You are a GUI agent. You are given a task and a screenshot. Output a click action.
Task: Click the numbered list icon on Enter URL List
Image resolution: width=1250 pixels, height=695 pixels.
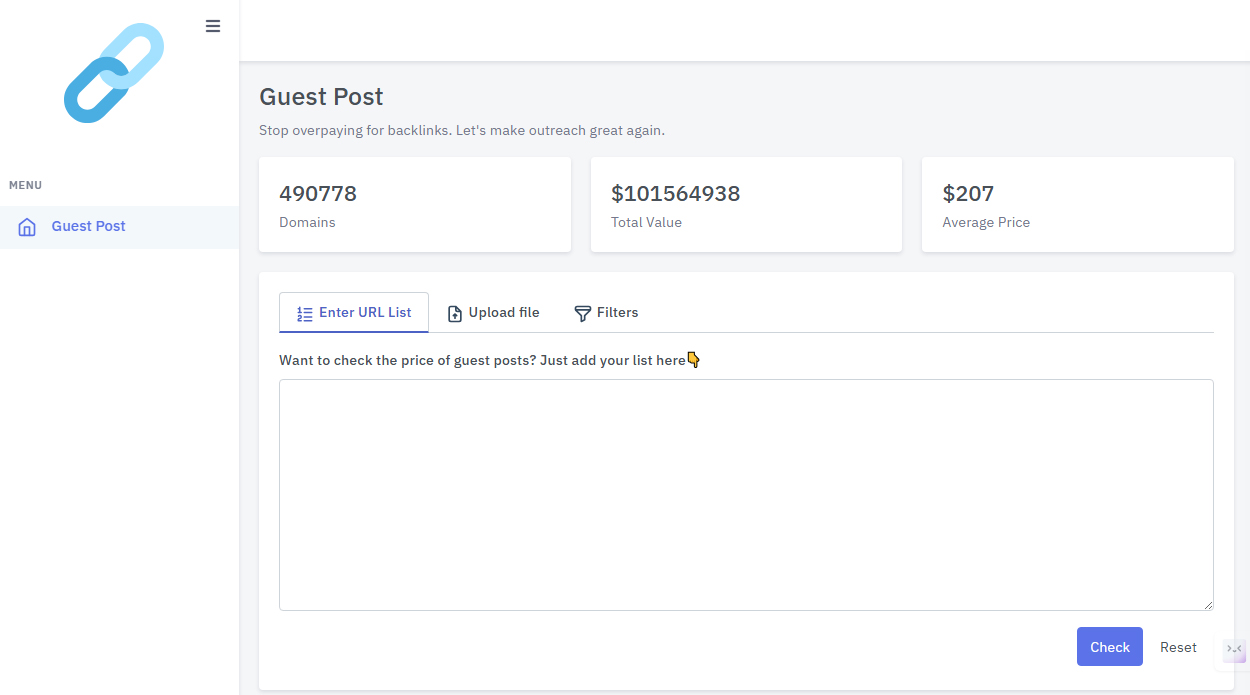[x=305, y=314]
